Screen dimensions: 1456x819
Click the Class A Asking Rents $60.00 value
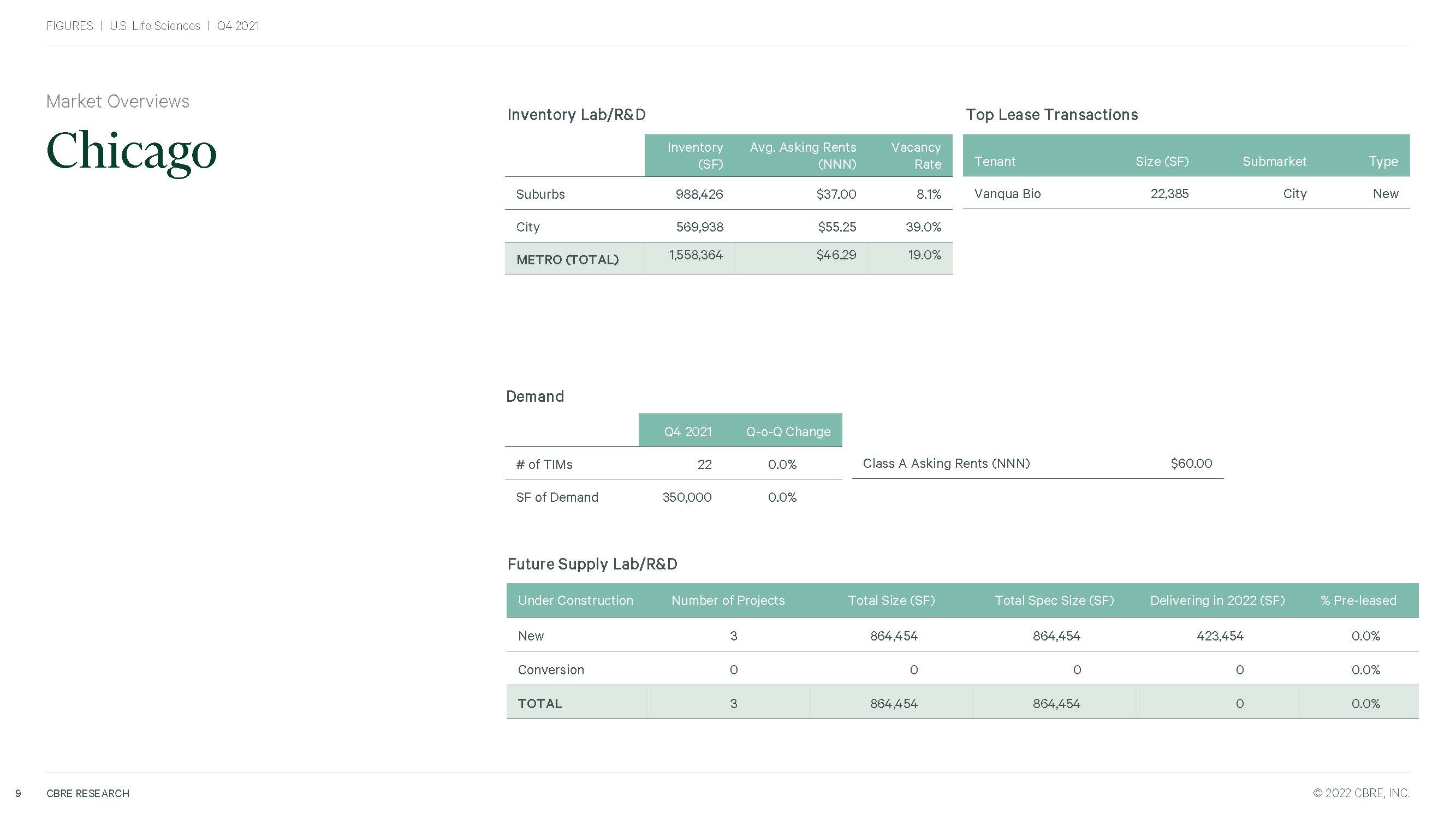point(1191,463)
